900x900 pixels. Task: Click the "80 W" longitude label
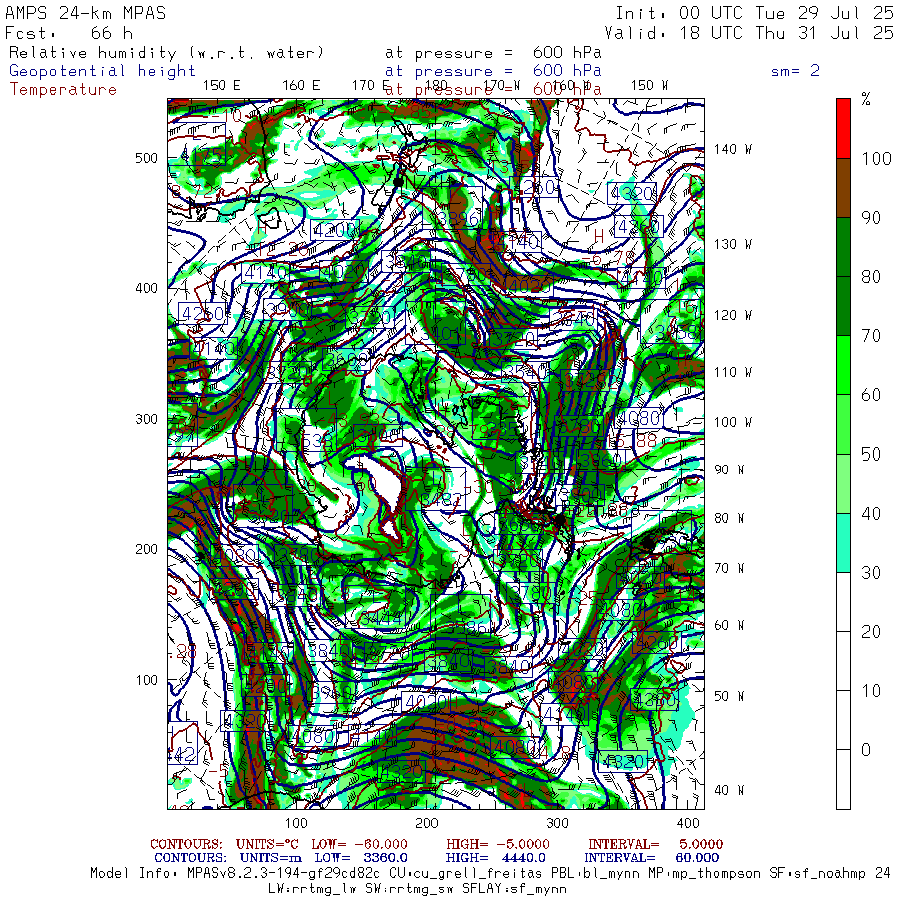coord(729,518)
